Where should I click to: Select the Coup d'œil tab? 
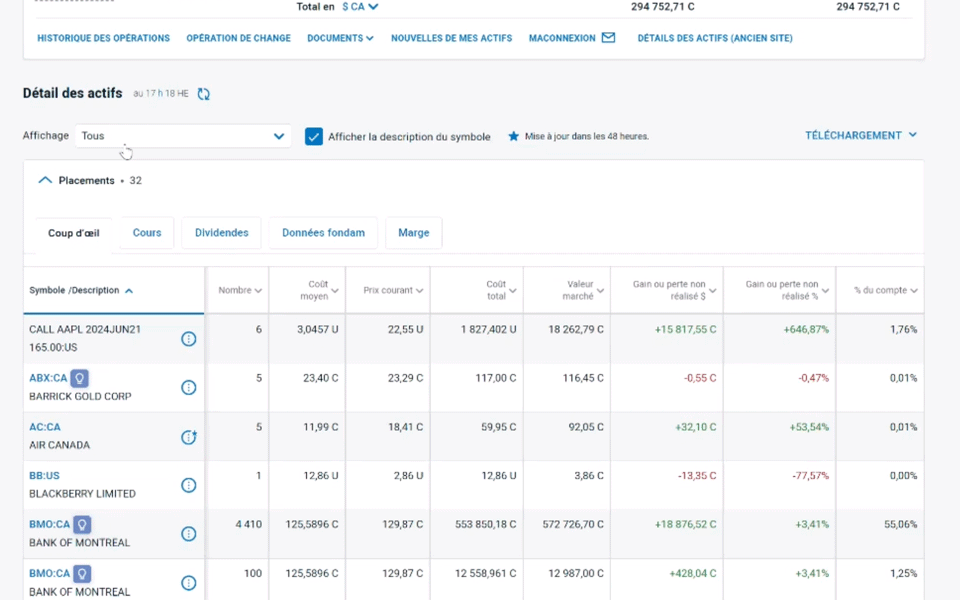click(x=73, y=233)
